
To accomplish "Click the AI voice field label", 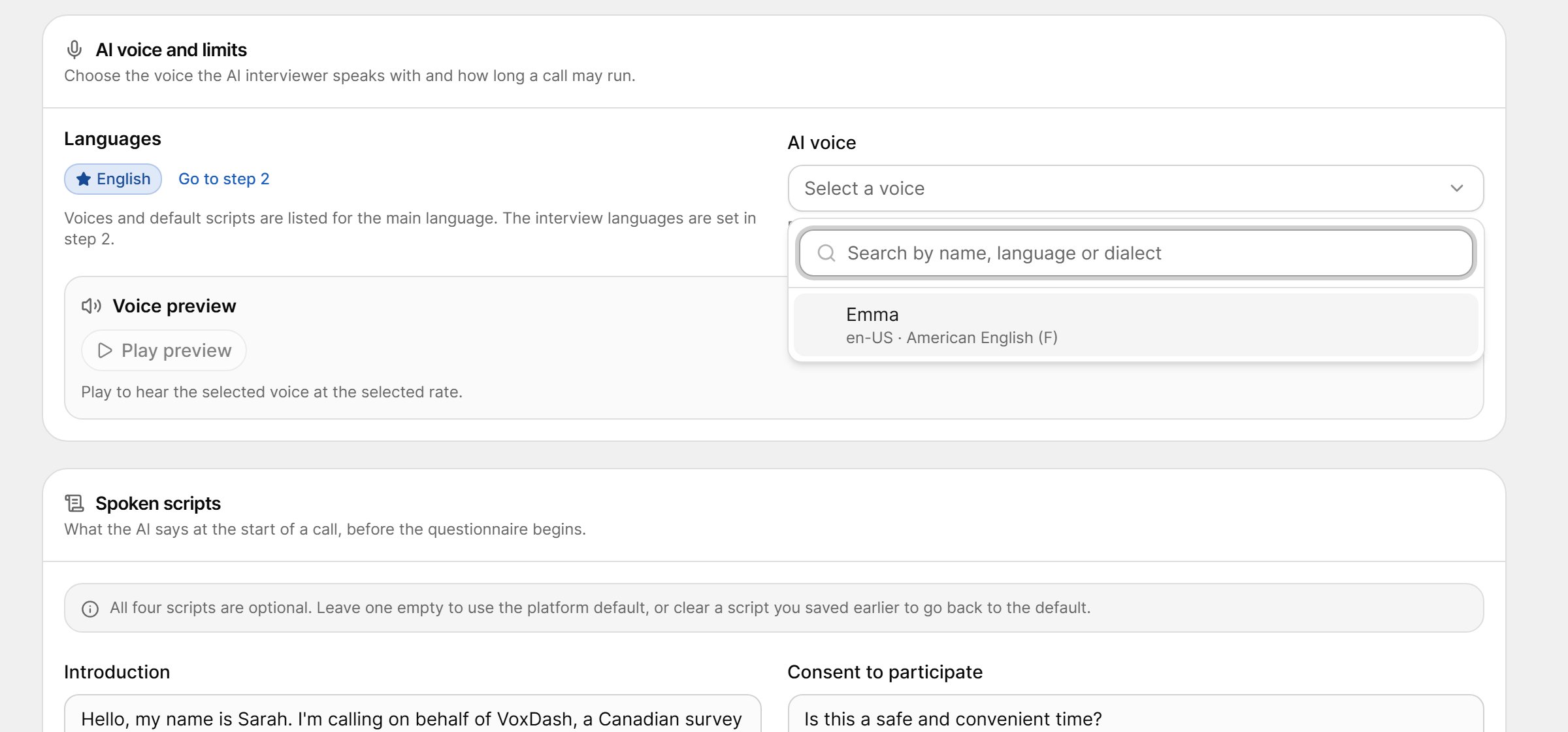I will click(x=822, y=143).
